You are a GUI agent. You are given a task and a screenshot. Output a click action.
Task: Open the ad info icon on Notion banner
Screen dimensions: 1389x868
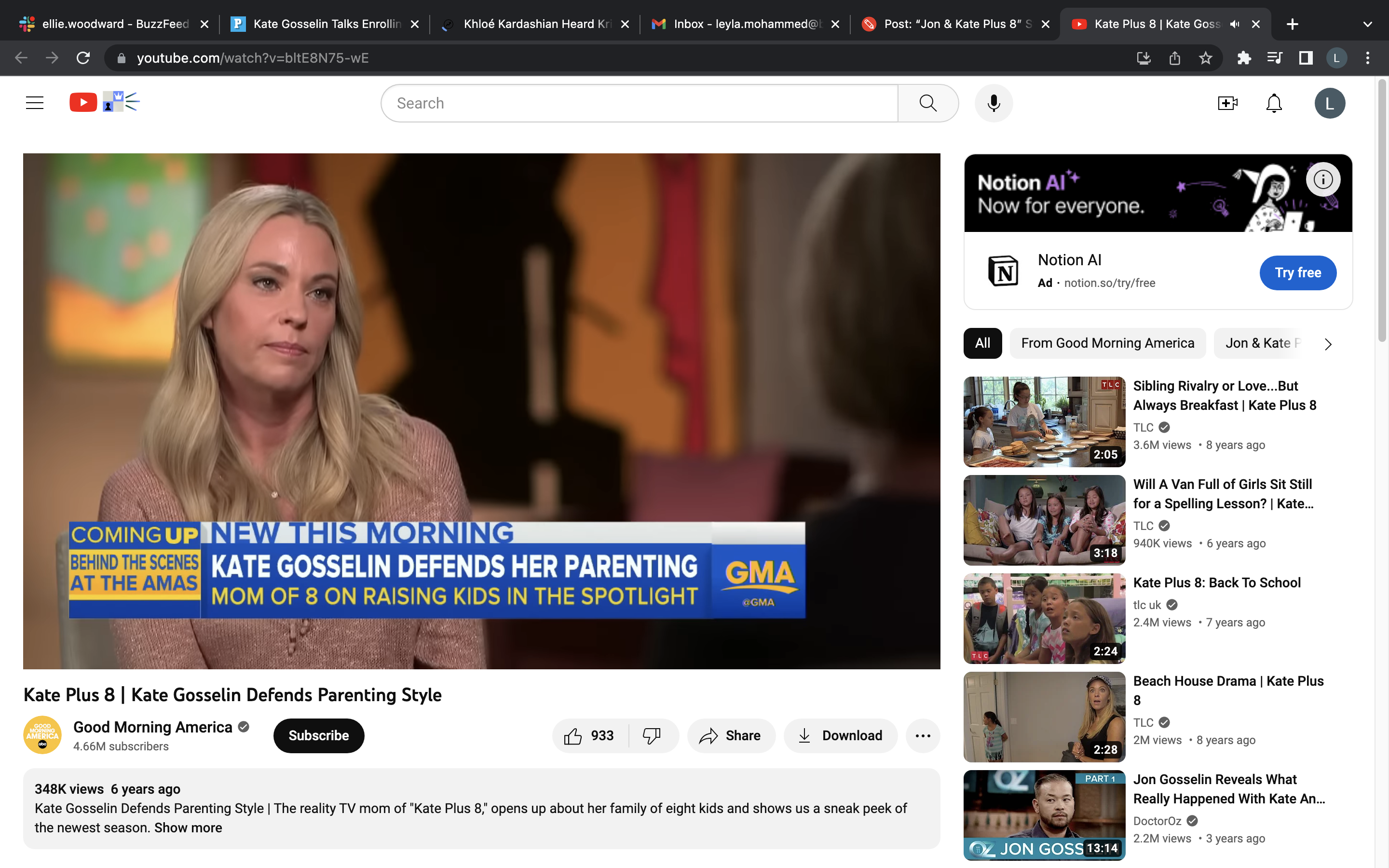click(1323, 180)
